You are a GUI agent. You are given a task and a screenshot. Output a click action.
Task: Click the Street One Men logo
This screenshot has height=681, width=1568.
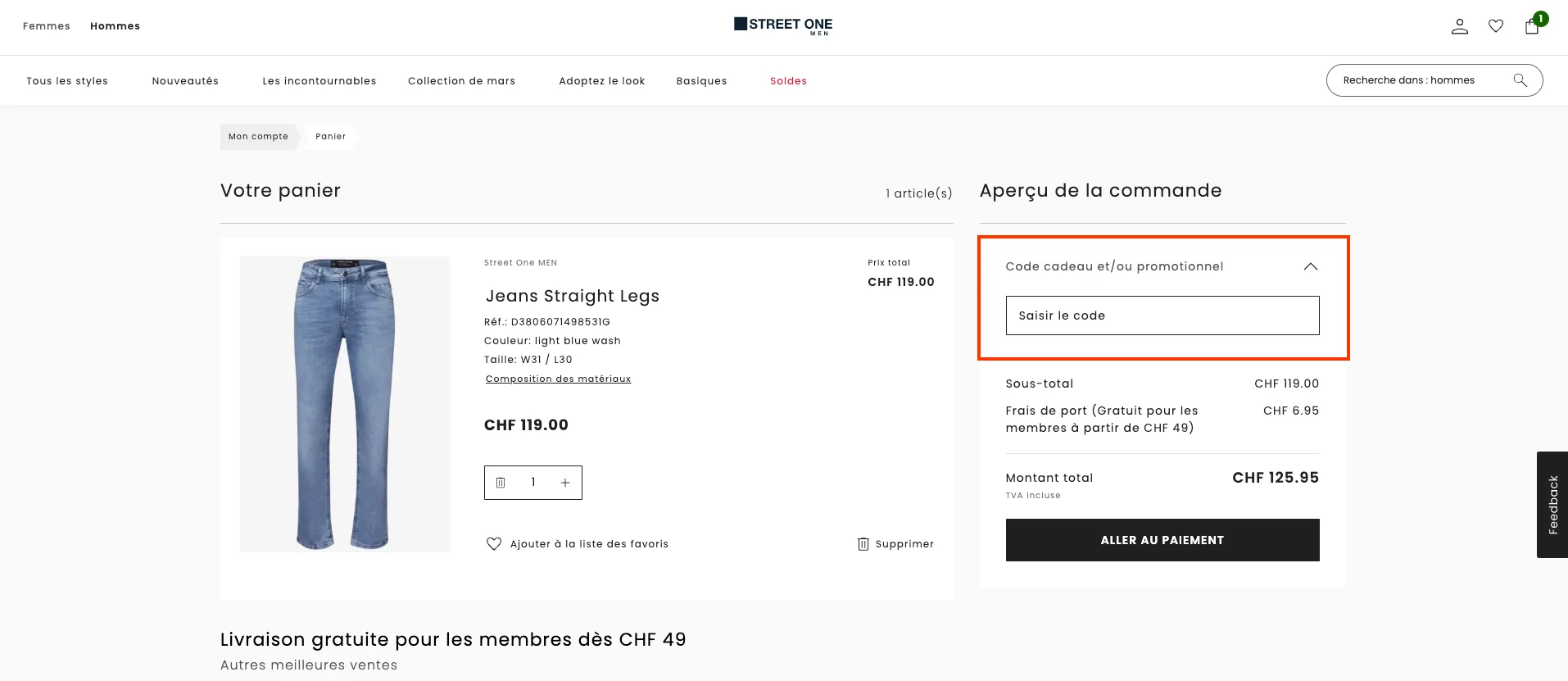coord(782,25)
